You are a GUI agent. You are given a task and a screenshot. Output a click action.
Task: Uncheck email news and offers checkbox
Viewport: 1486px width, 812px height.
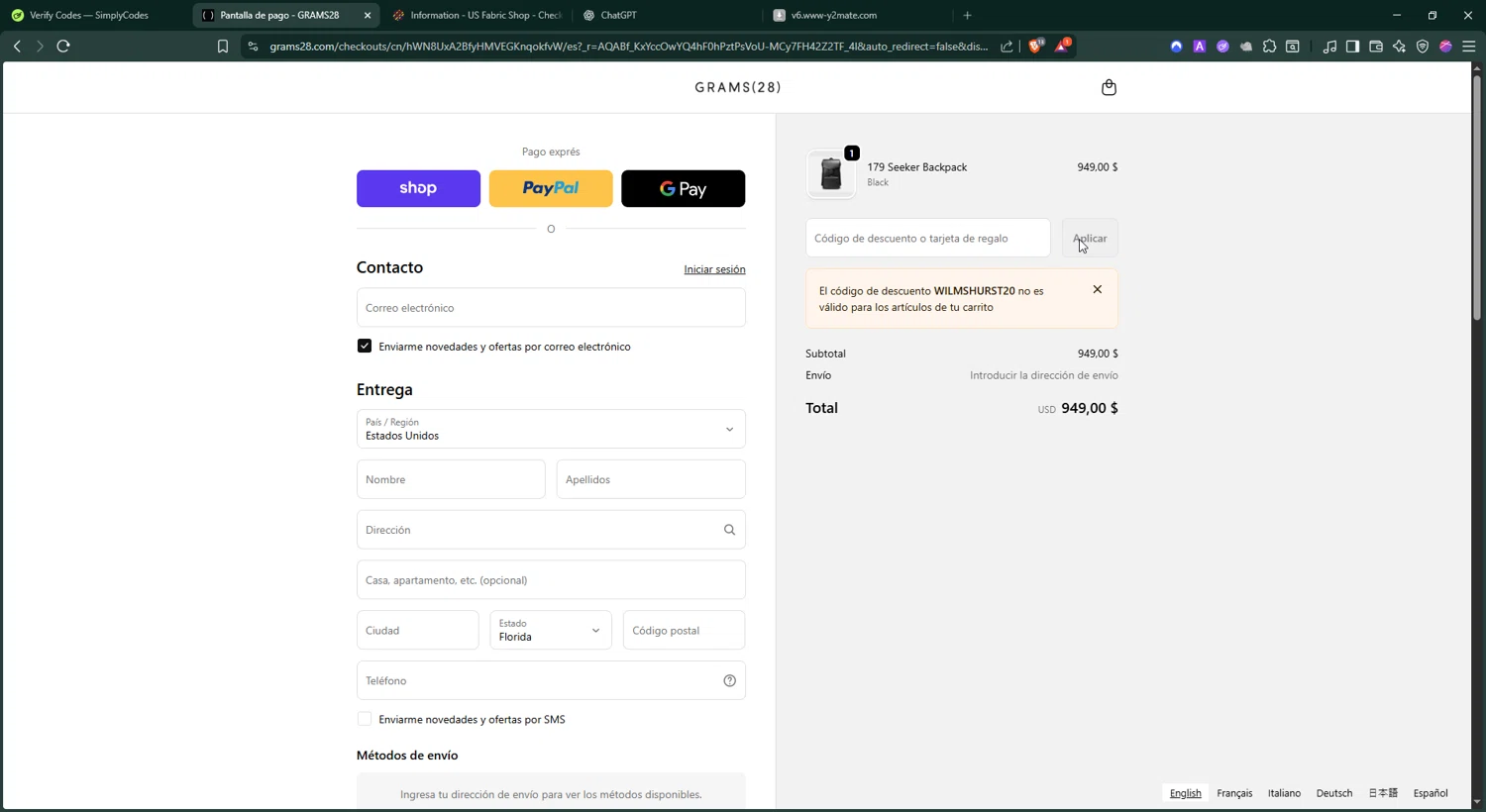pyautogui.click(x=365, y=346)
